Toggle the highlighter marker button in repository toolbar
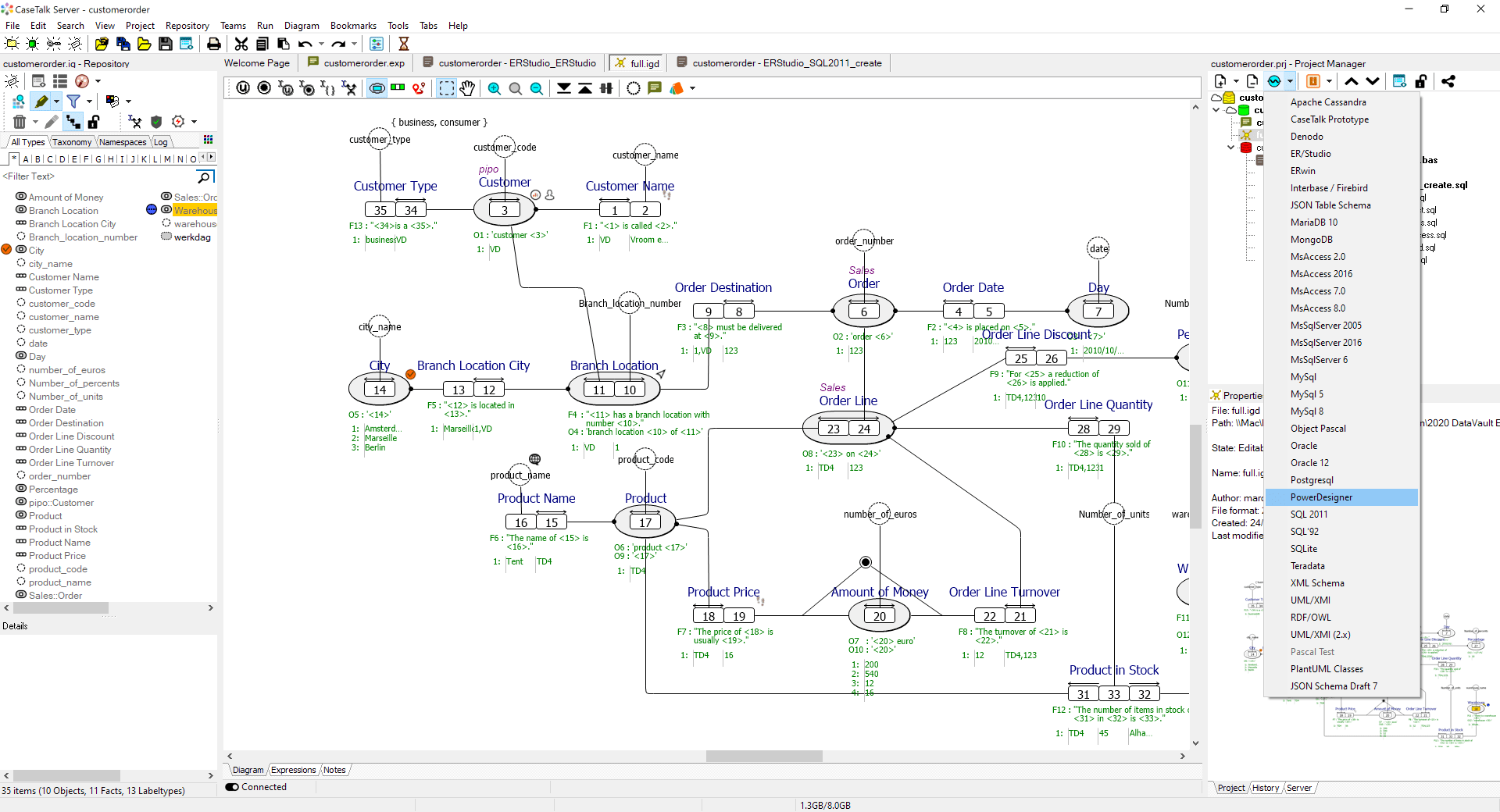The width and height of the screenshot is (1500, 812). (x=41, y=101)
